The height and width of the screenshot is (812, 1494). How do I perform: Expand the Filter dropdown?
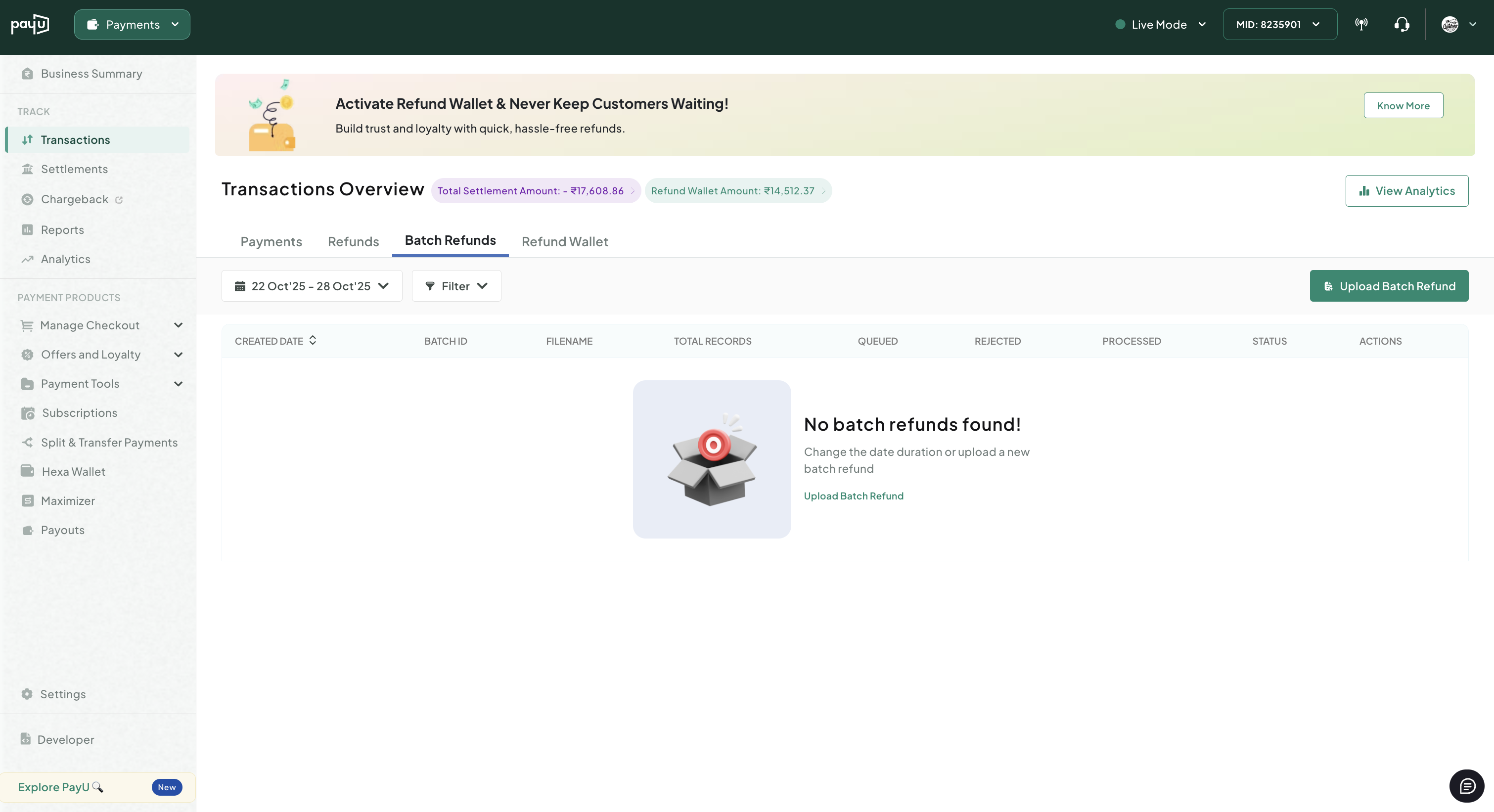point(456,286)
